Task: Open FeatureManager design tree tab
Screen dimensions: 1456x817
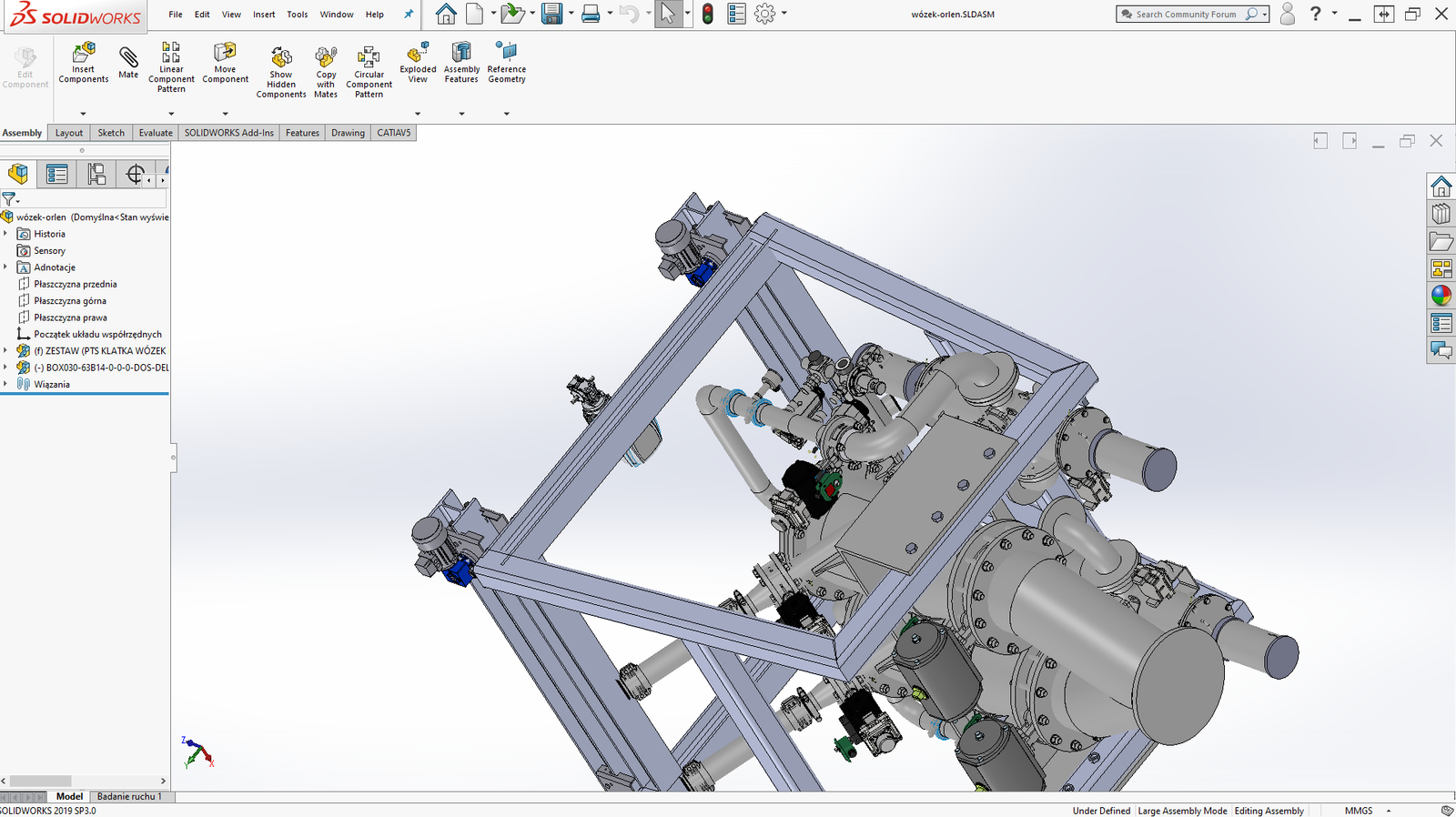Action: tap(18, 174)
